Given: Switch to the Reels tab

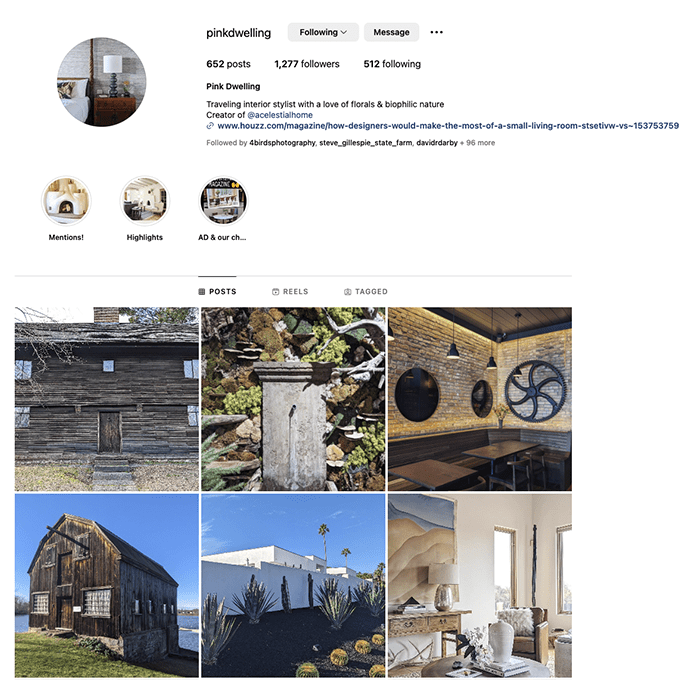Looking at the screenshot, I should 290,291.
